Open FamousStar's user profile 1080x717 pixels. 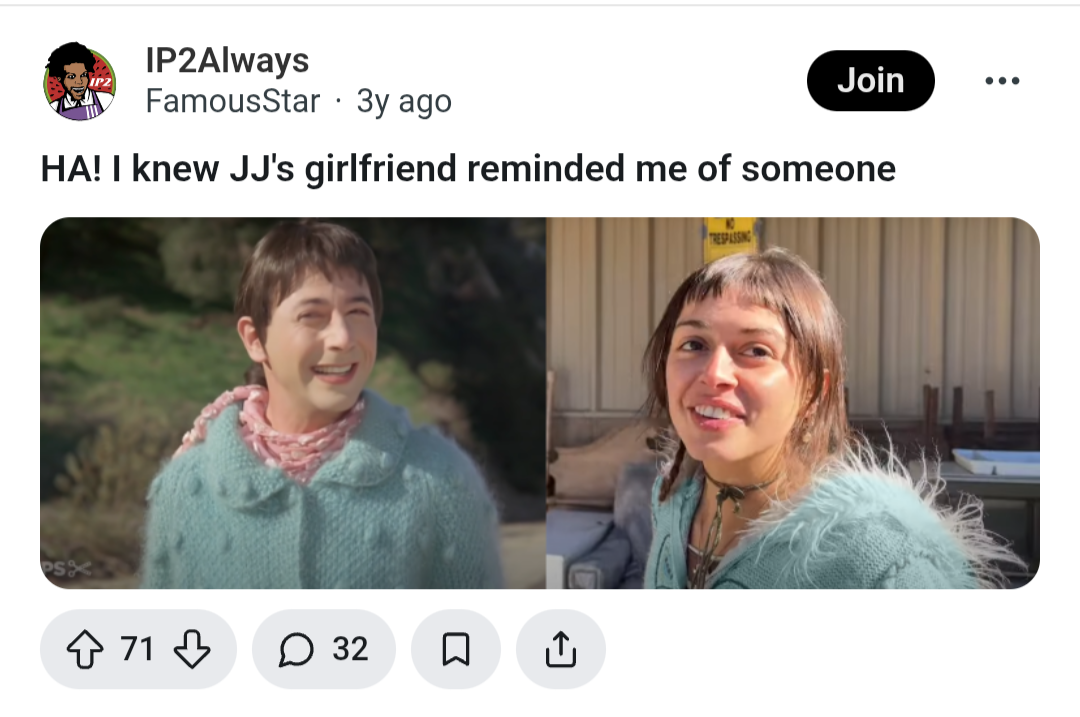233,101
